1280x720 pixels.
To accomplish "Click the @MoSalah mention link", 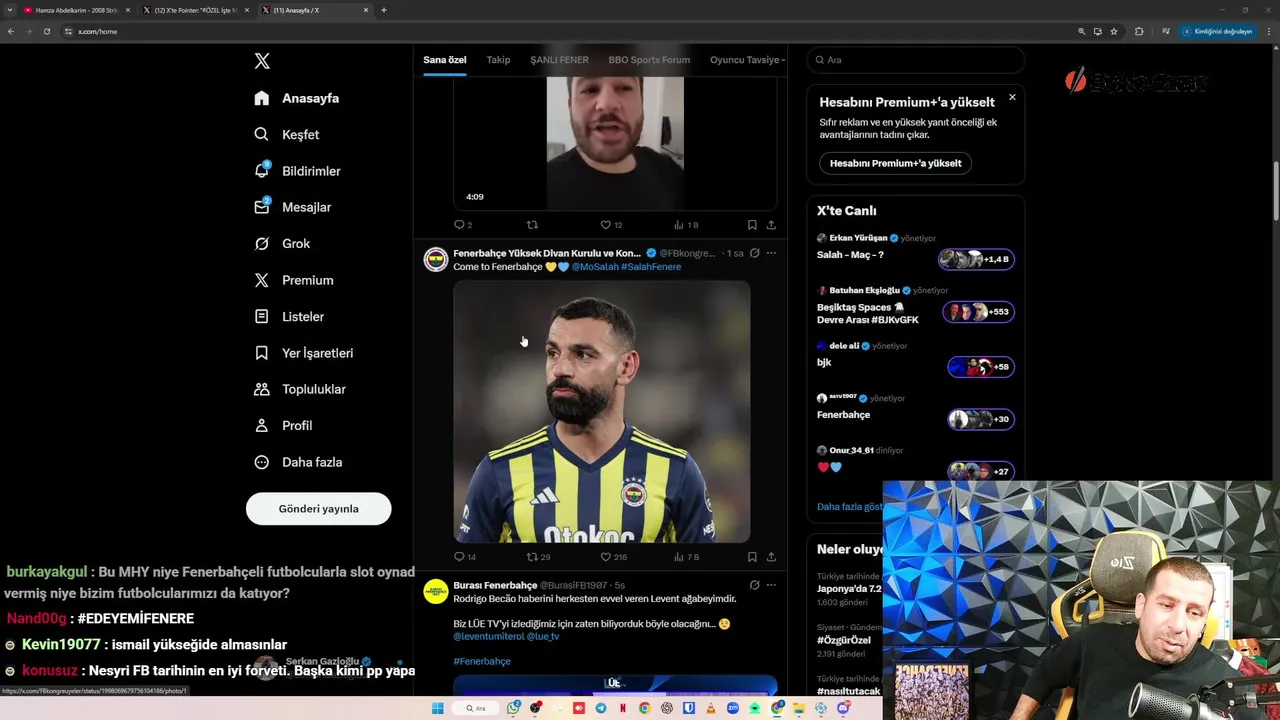I will click(x=595, y=267).
